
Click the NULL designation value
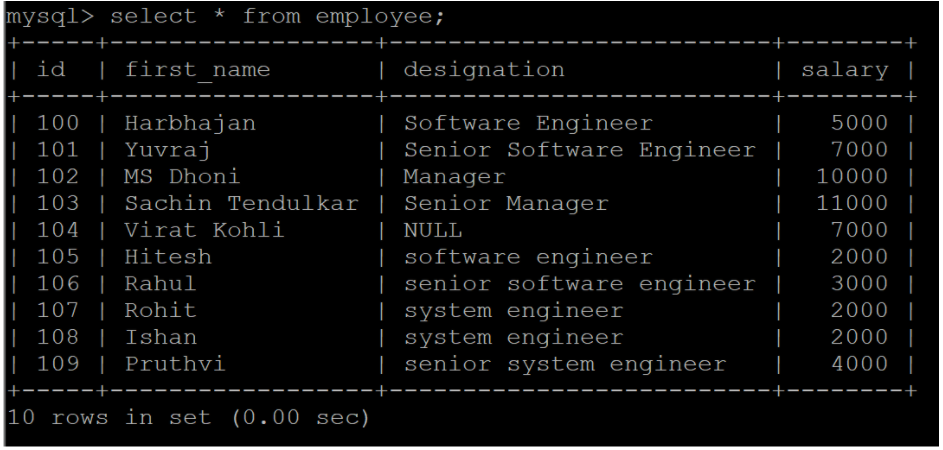pos(433,231)
